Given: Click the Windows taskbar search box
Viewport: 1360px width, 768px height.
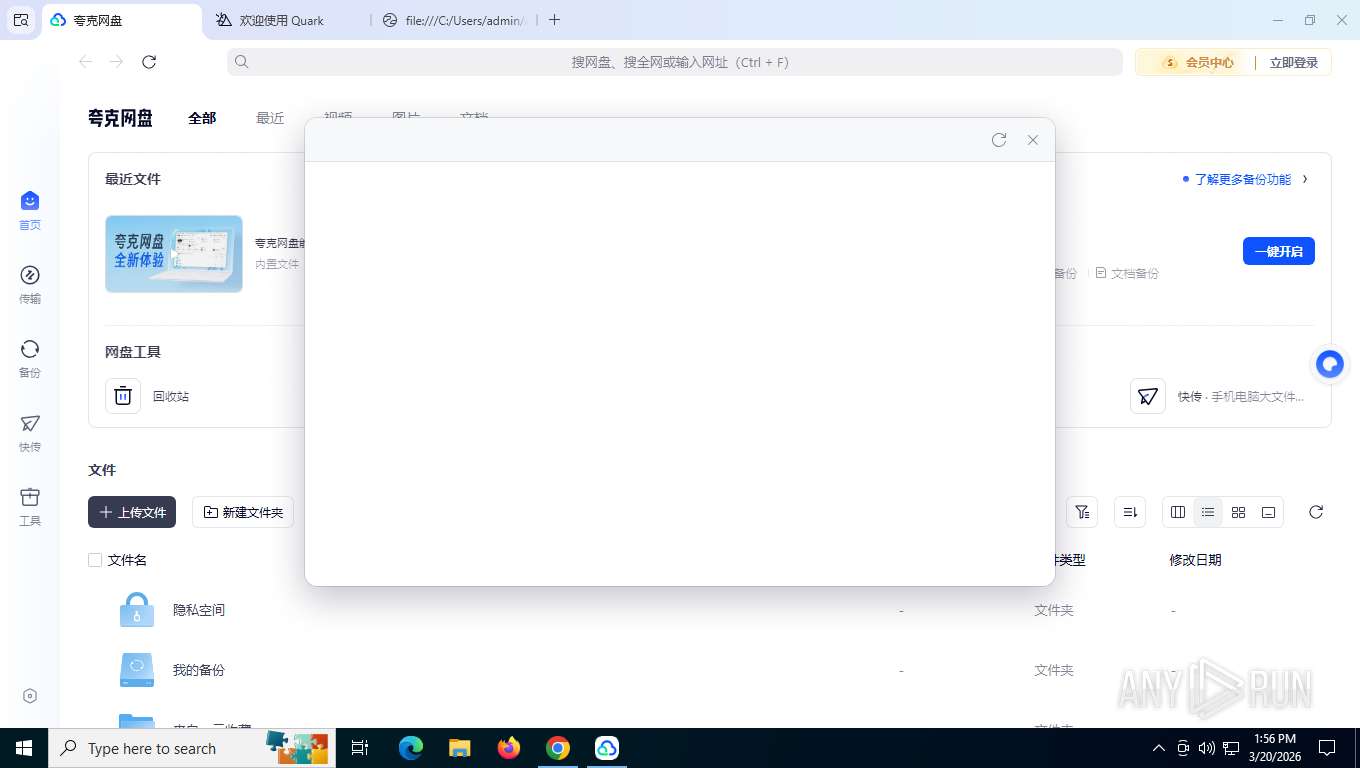Looking at the screenshot, I should coord(192,748).
